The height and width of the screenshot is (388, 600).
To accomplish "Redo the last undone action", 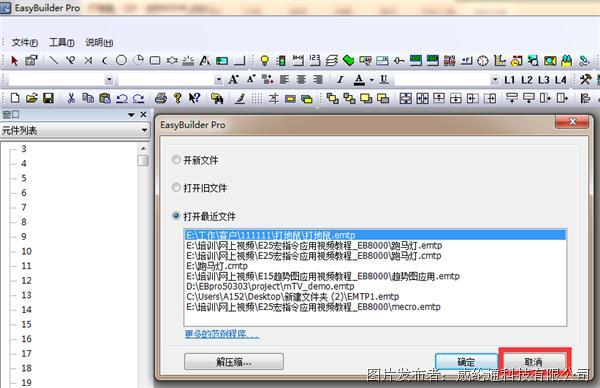I will point(138,98).
